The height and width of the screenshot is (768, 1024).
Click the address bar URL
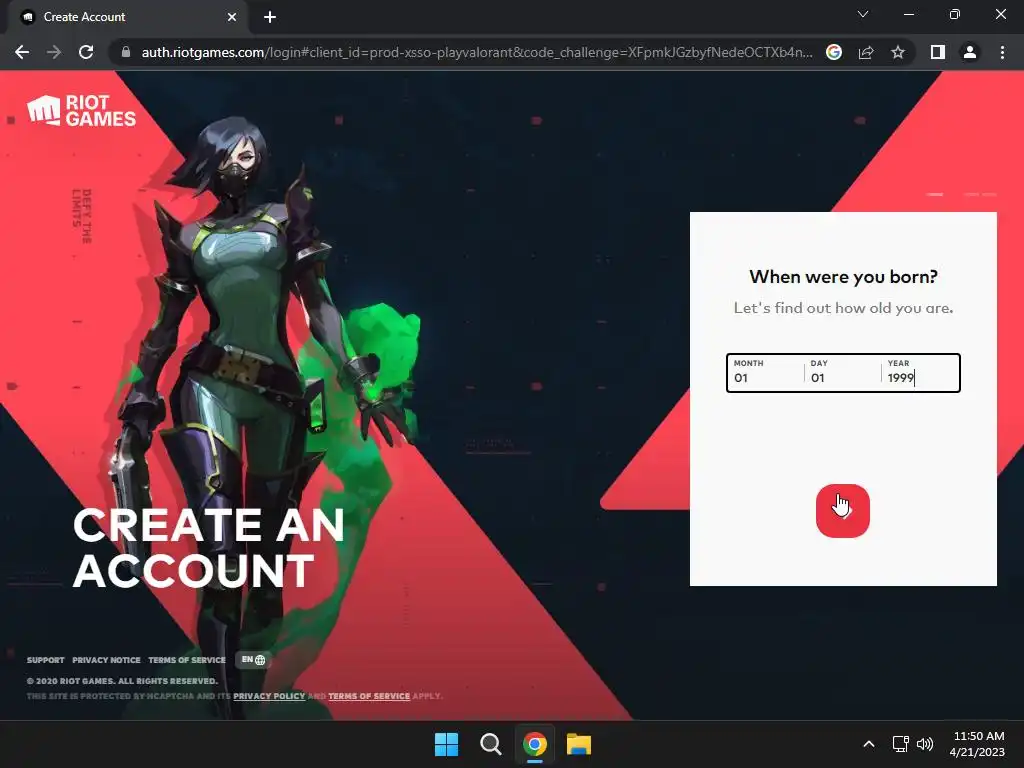tap(477, 52)
